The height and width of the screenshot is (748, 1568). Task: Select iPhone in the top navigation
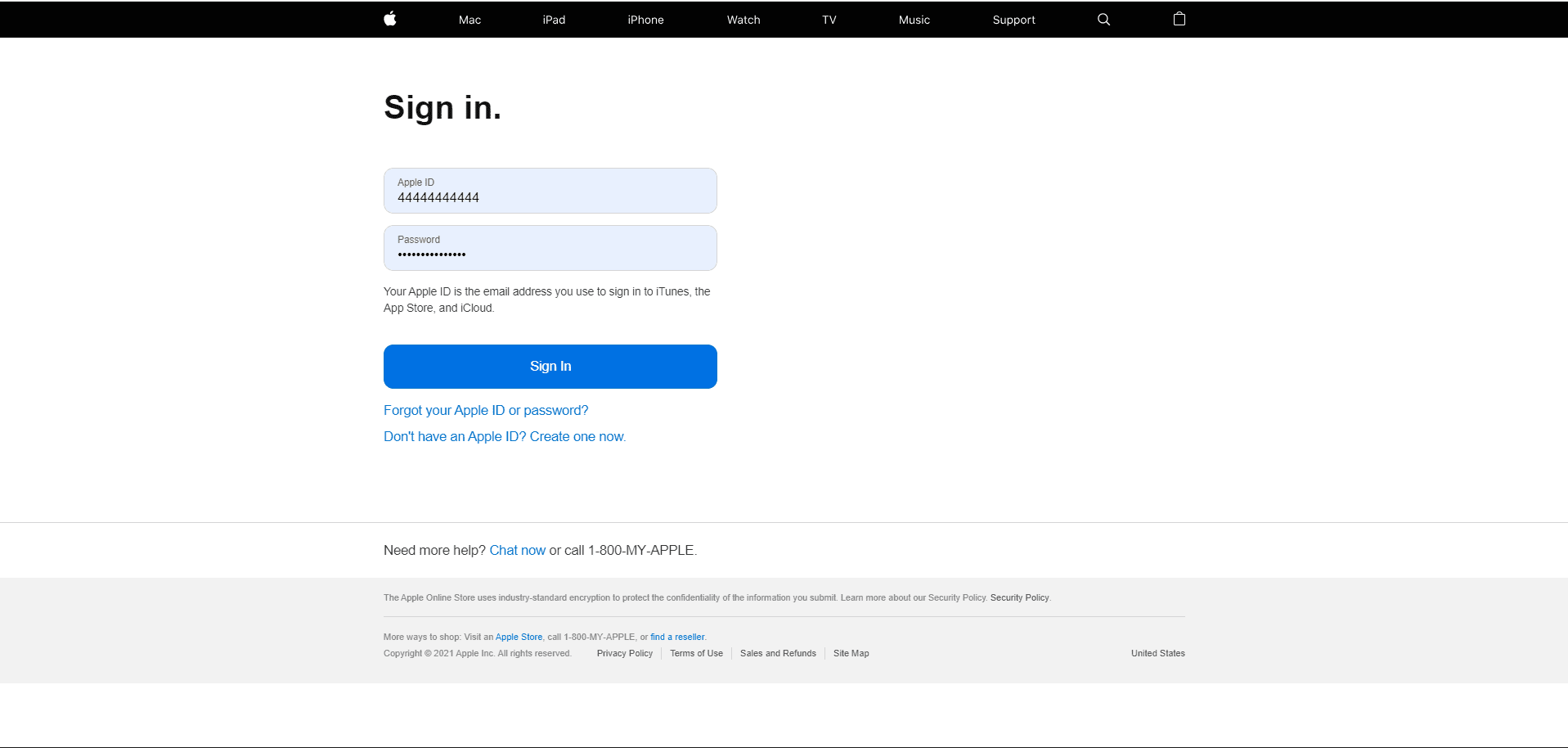tap(645, 20)
